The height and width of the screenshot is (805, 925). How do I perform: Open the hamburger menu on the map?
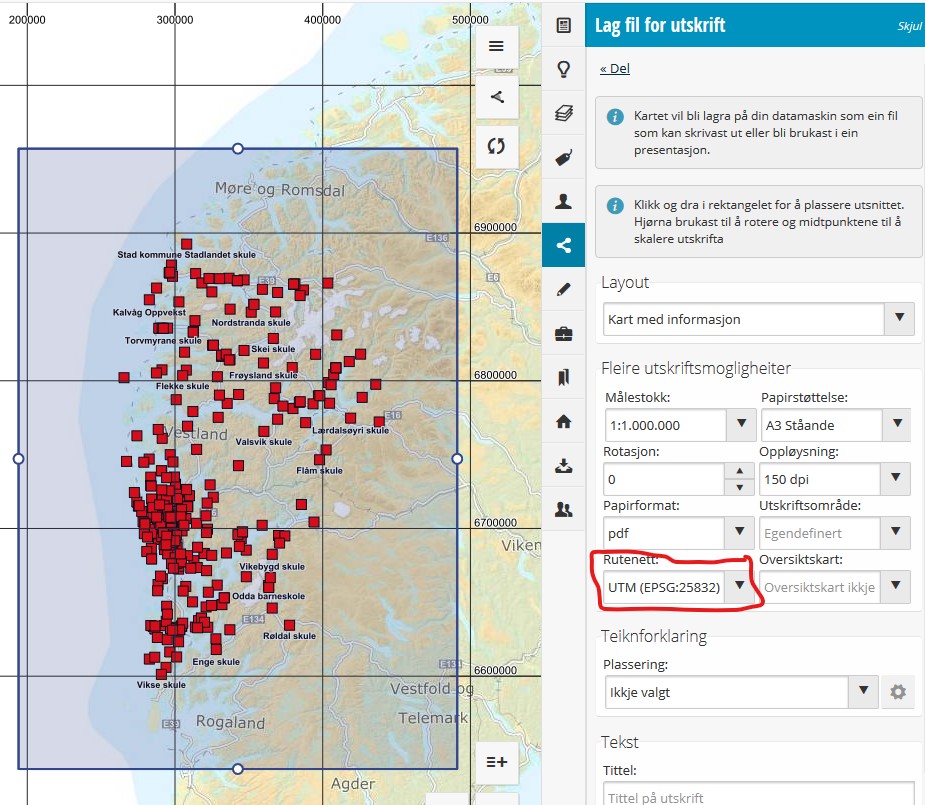click(x=497, y=46)
